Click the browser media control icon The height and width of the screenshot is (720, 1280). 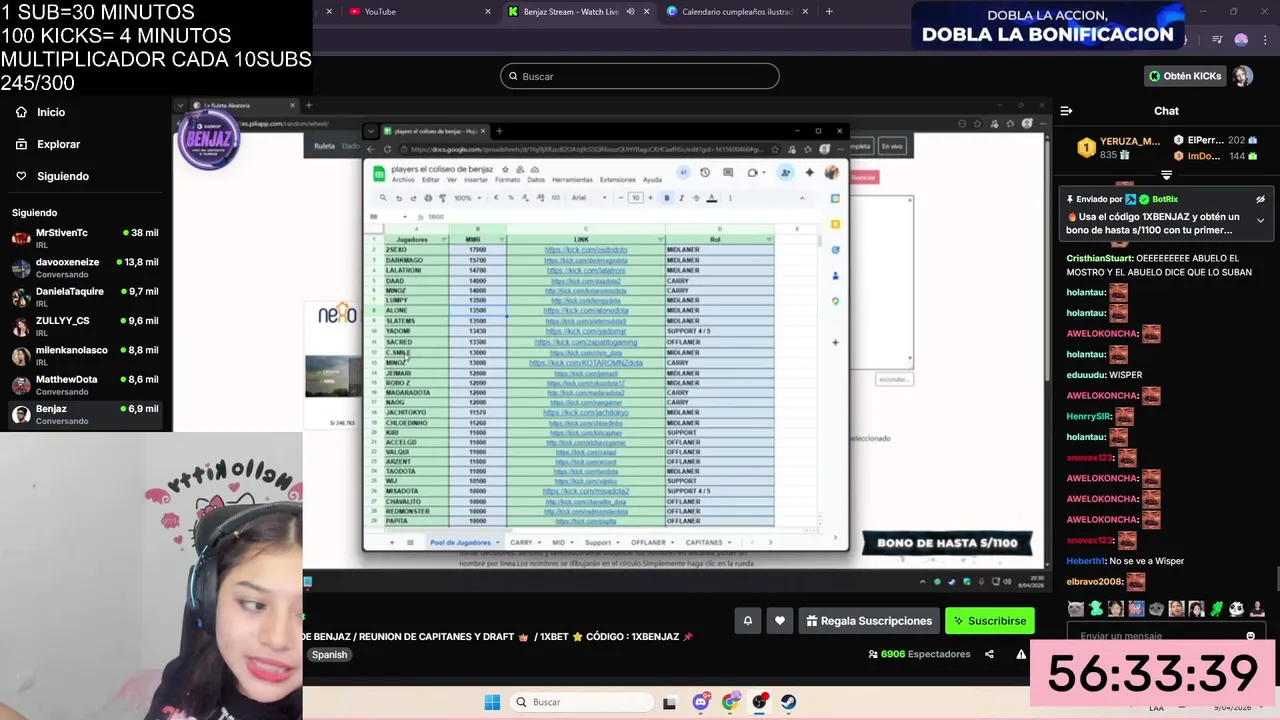1217,40
